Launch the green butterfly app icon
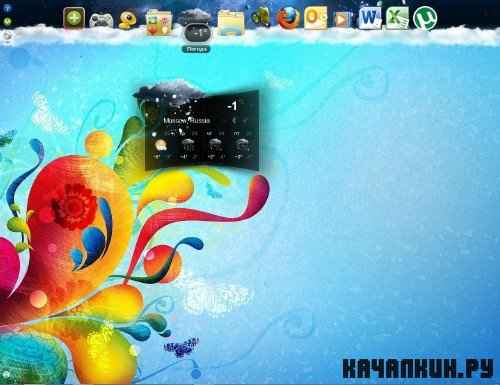This screenshot has height=385, width=500. tap(260, 17)
